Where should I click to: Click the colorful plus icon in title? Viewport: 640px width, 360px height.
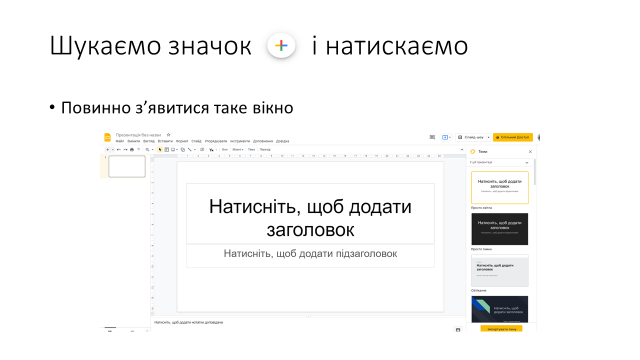(x=281, y=45)
